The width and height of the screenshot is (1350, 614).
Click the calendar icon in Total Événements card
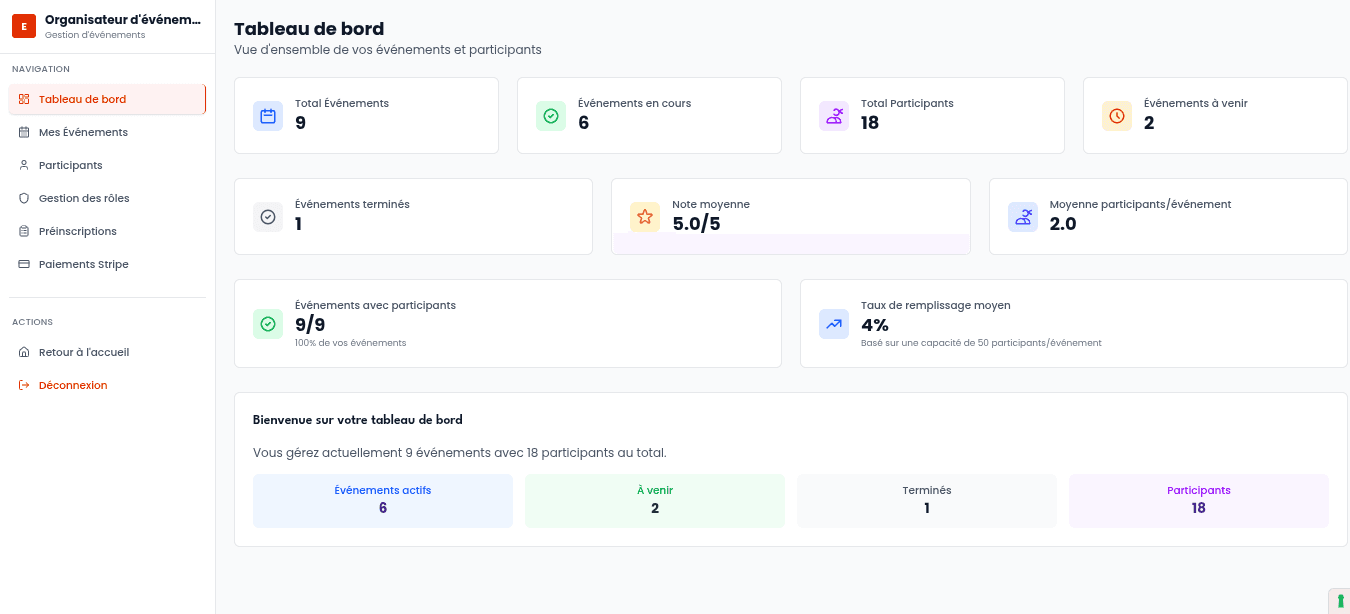pyautogui.click(x=268, y=116)
